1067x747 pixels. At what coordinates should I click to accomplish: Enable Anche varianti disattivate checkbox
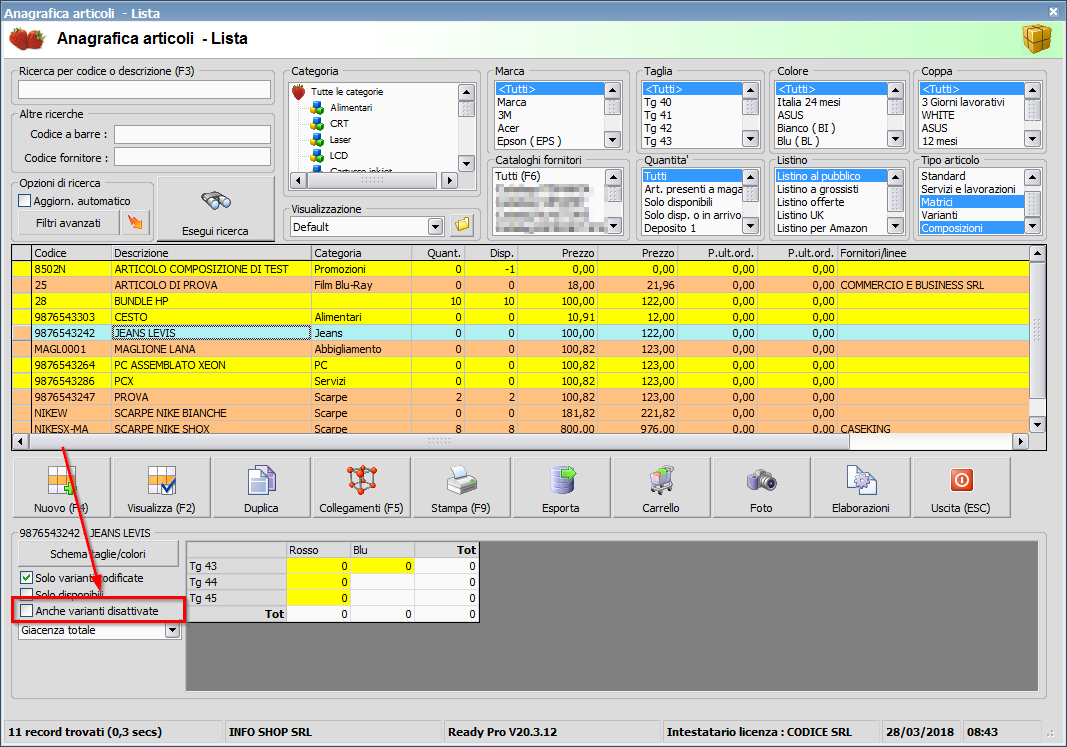click(27, 610)
